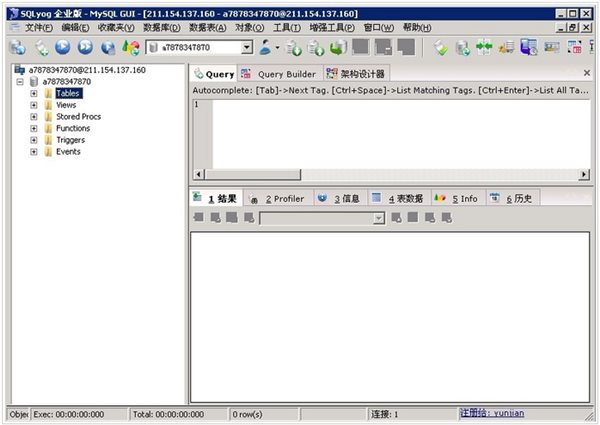600x425 pixels.
Task: Expand the Stored Procs folder
Action: [x=34, y=117]
